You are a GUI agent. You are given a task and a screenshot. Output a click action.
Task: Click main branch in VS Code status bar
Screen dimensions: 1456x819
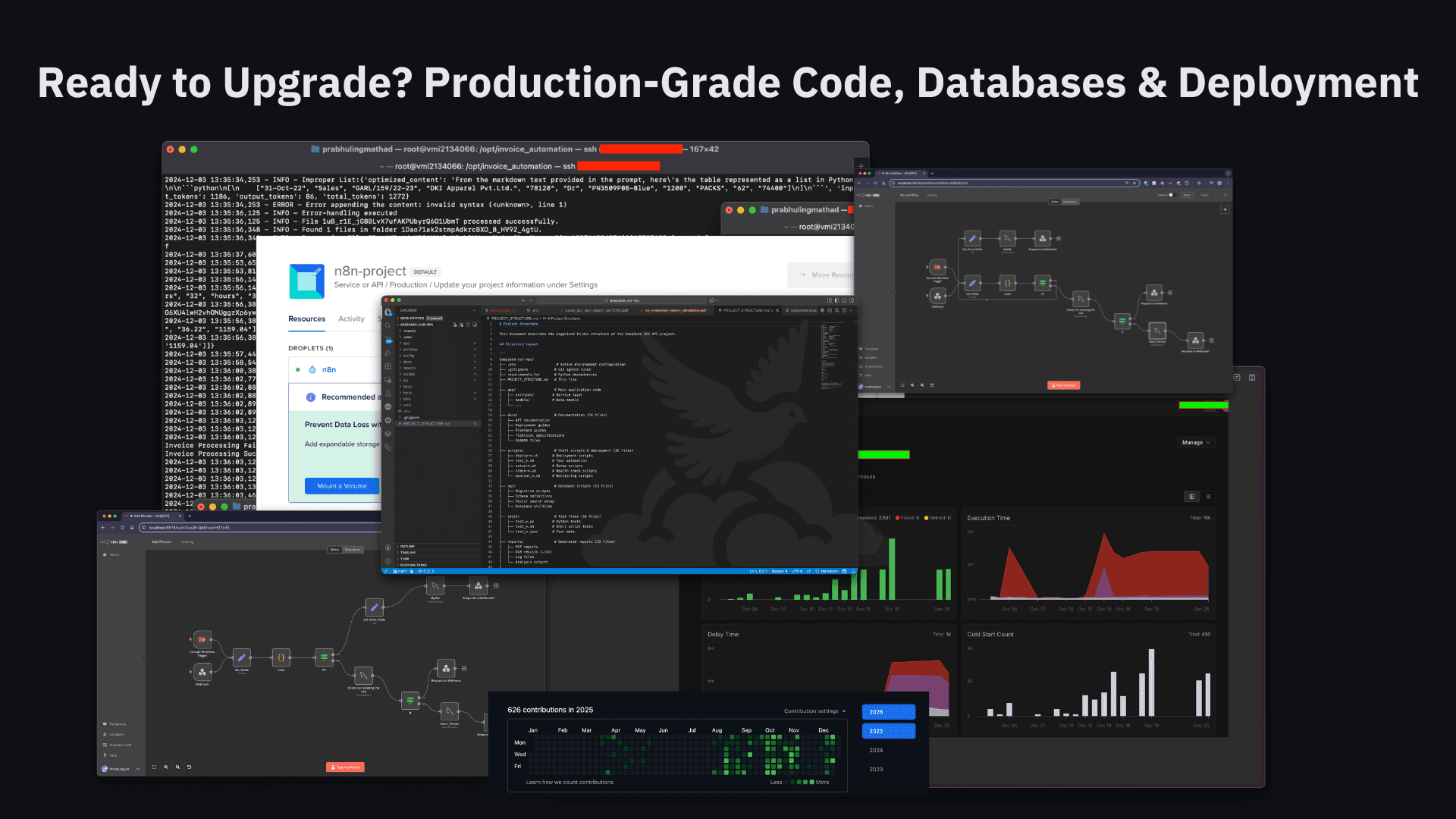(x=400, y=571)
